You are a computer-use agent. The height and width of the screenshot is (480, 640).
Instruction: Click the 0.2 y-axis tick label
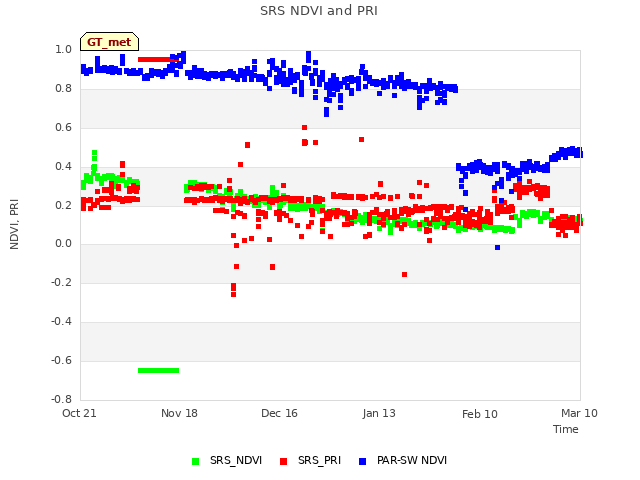click(x=63, y=205)
